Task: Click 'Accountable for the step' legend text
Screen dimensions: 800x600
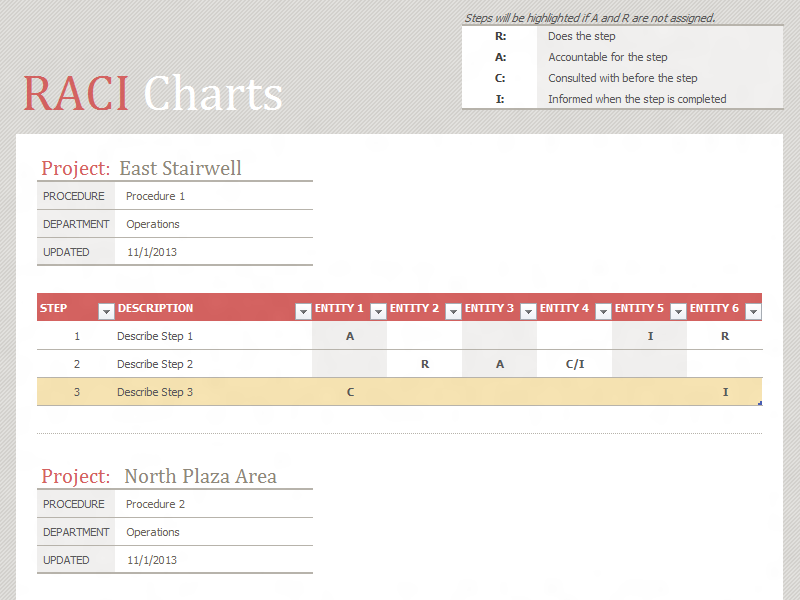Action: click(x=608, y=57)
